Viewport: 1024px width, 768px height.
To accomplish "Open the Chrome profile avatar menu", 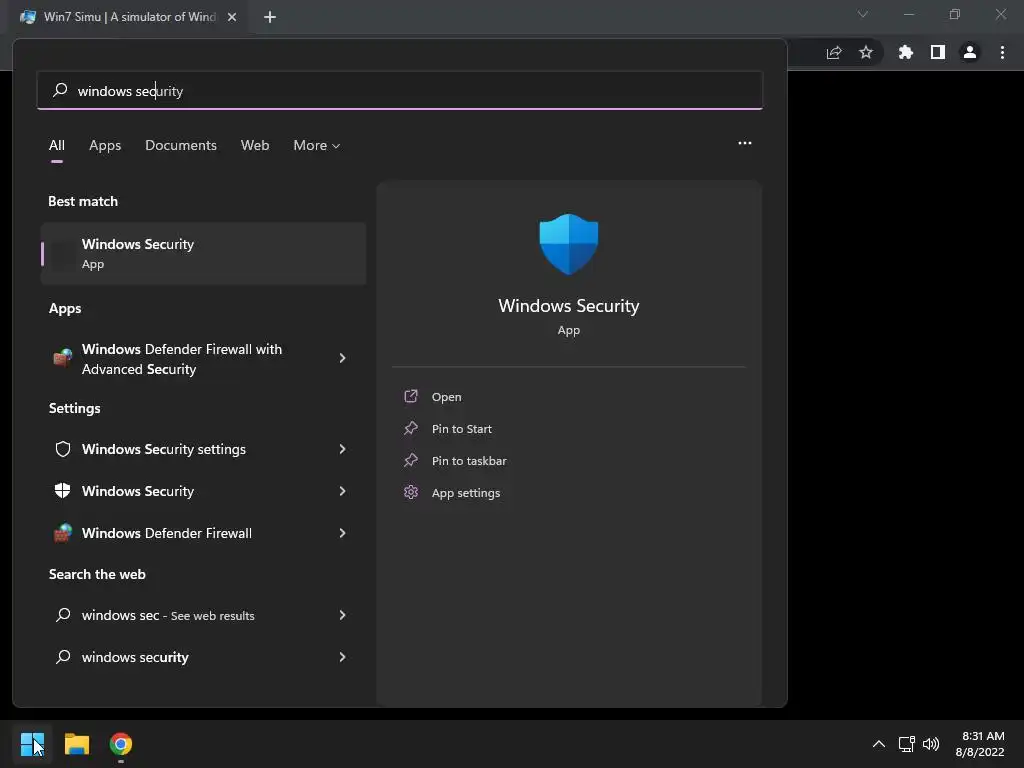I will [x=970, y=52].
